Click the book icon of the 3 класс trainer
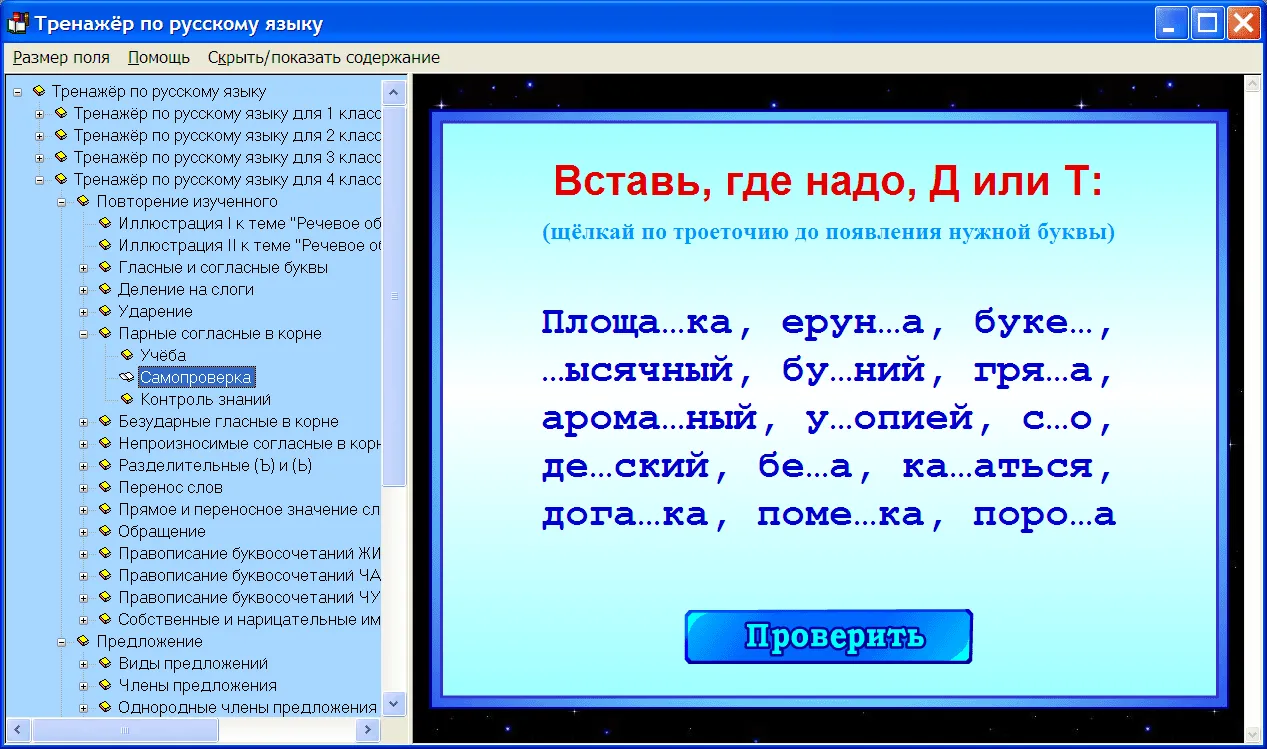 [61, 157]
